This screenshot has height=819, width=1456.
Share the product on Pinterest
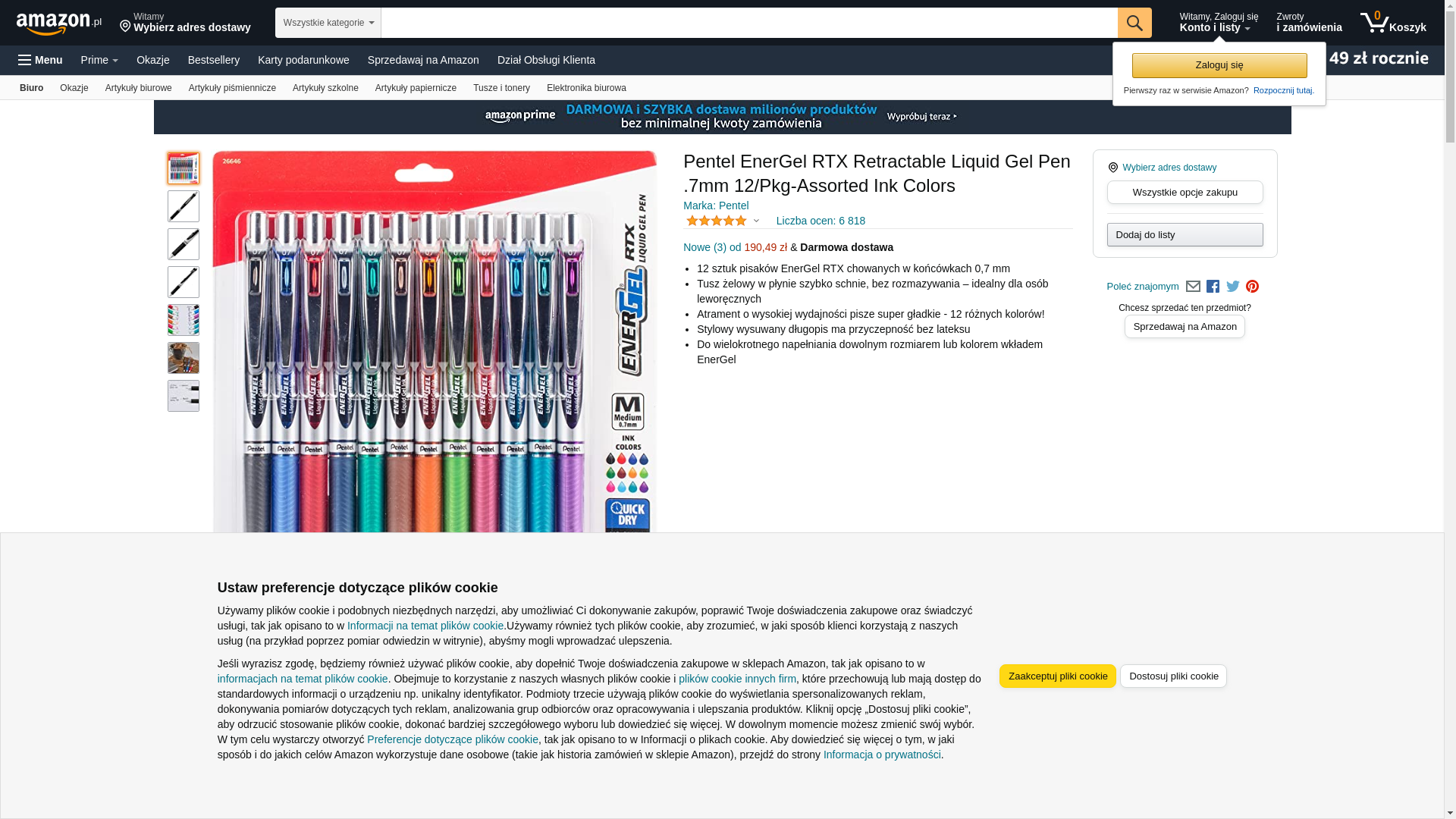point(1252,287)
